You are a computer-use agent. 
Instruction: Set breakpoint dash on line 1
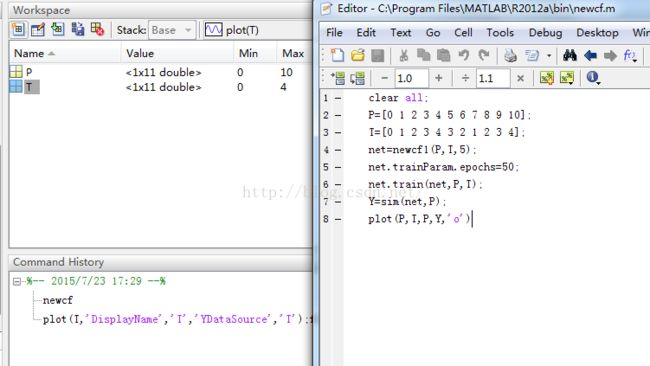[338, 98]
